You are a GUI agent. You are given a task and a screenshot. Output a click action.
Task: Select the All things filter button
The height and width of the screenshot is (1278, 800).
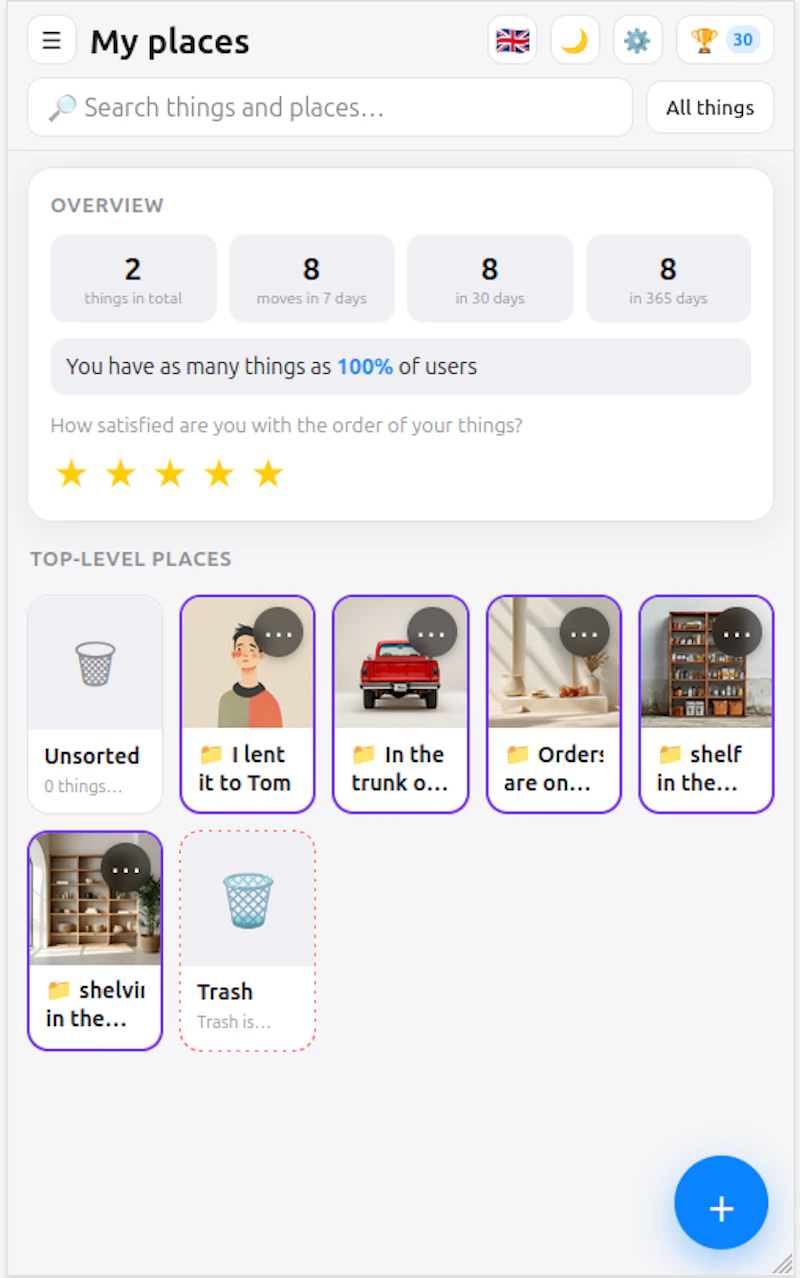710,107
